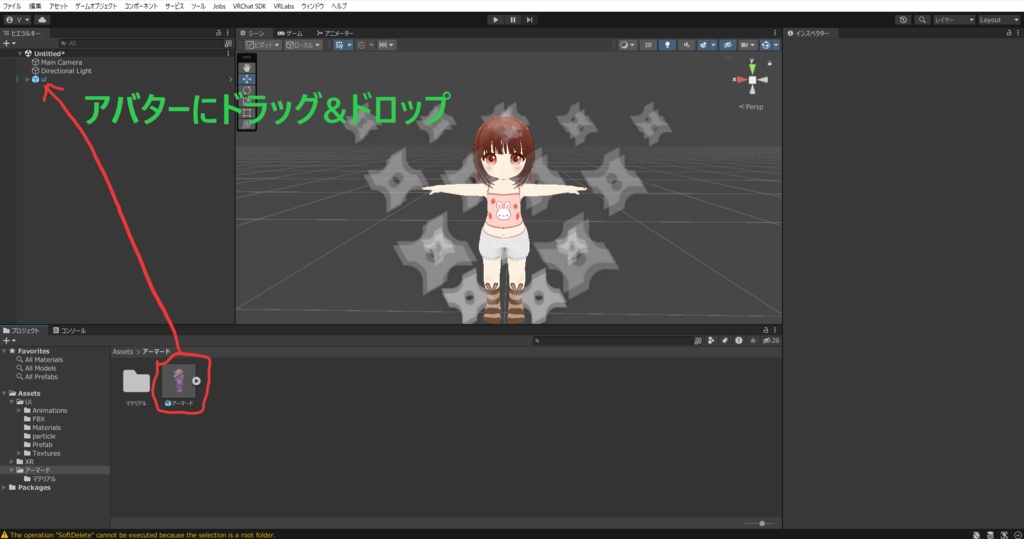Open the Hierarchy panel options menu
The height and width of the screenshot is (539, 1024).
[x=227, y=33]
